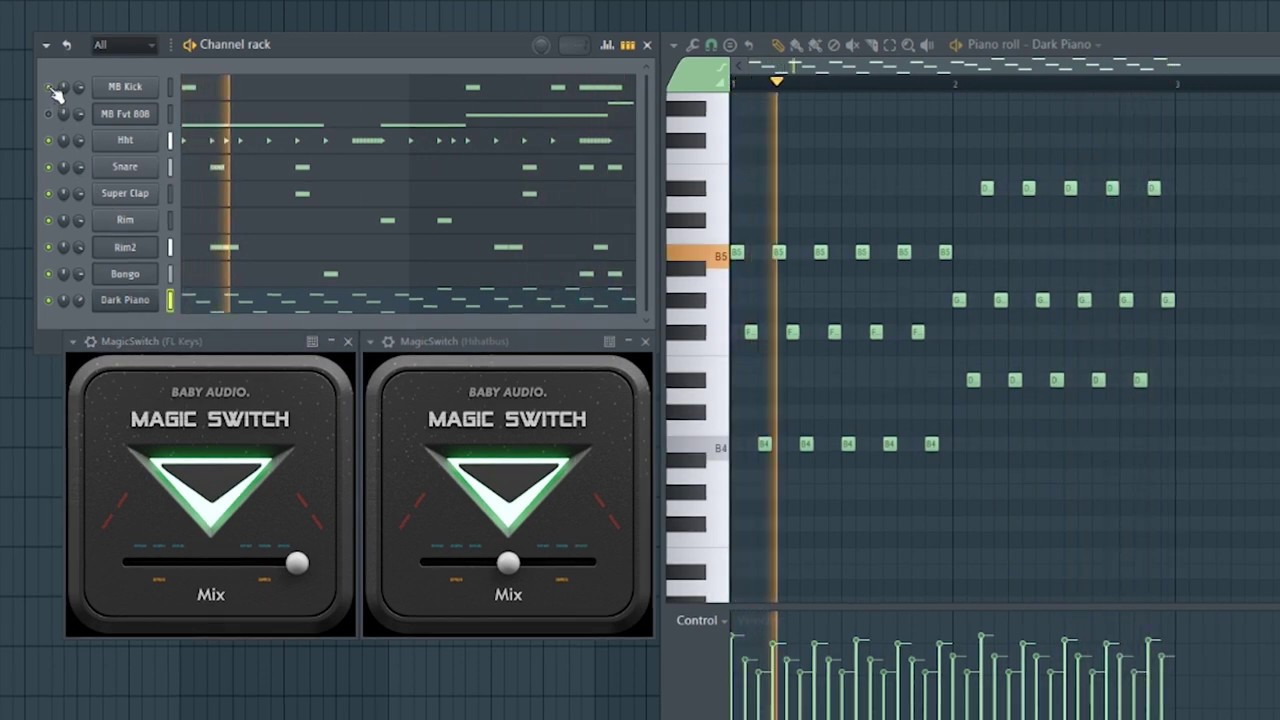Open the MagicSwitch (Hihatbus) window menu arrow

coord(370,342)
